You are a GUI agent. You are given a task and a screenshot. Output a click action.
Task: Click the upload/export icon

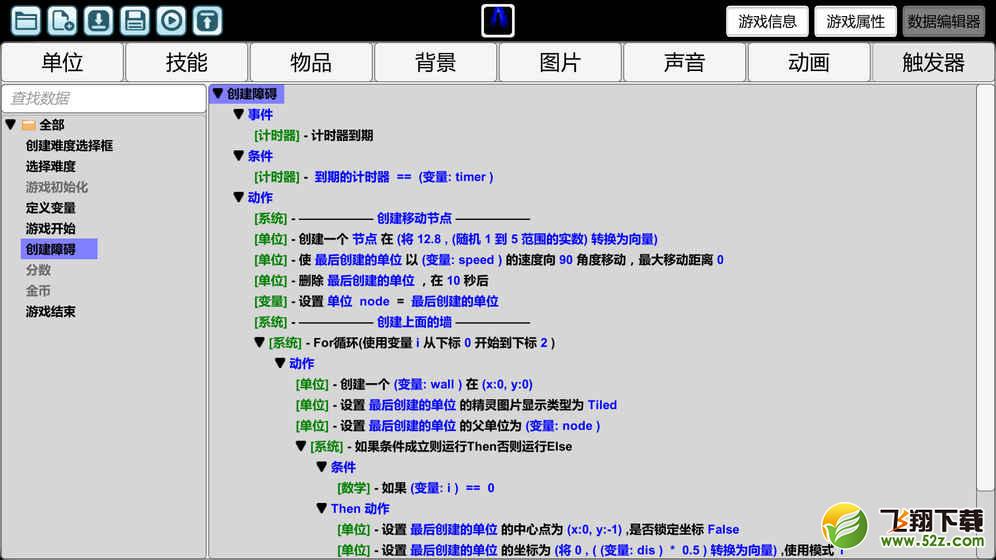click(x=207, y=20)
